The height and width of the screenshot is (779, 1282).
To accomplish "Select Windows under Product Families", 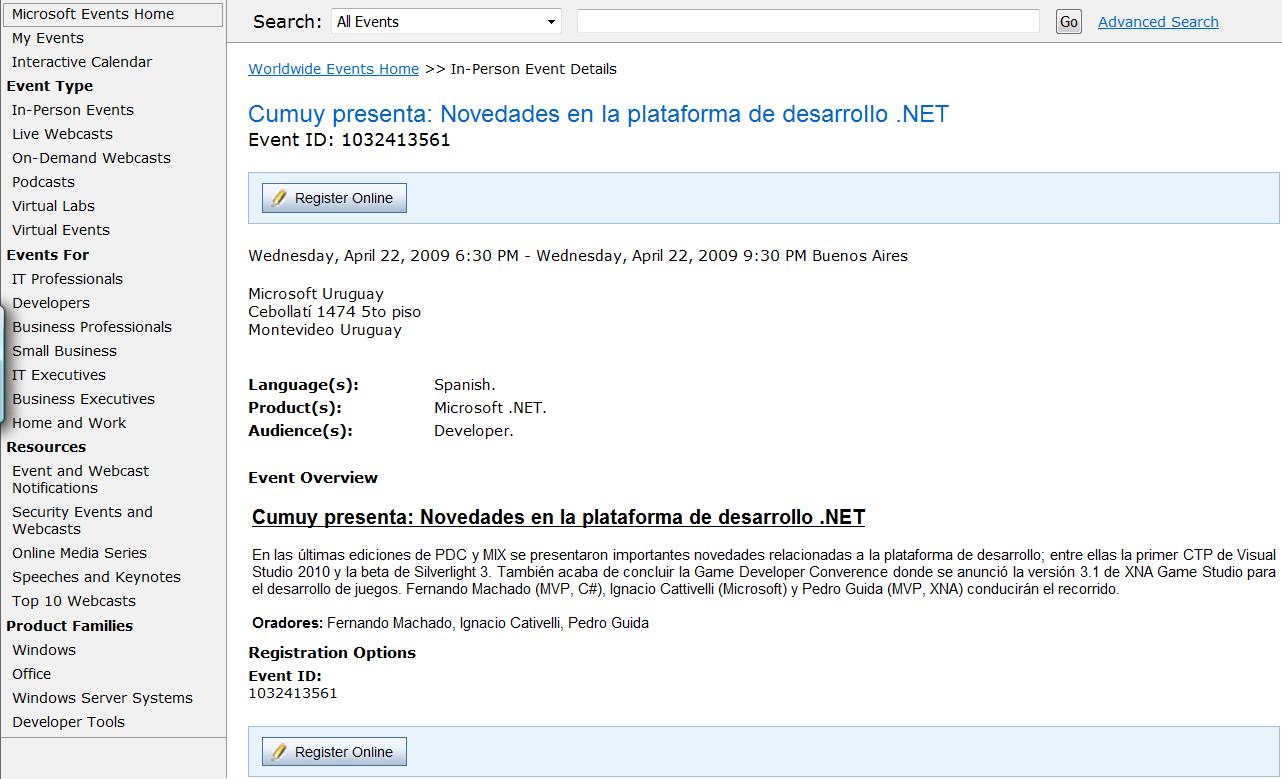I will click(43, 650).
